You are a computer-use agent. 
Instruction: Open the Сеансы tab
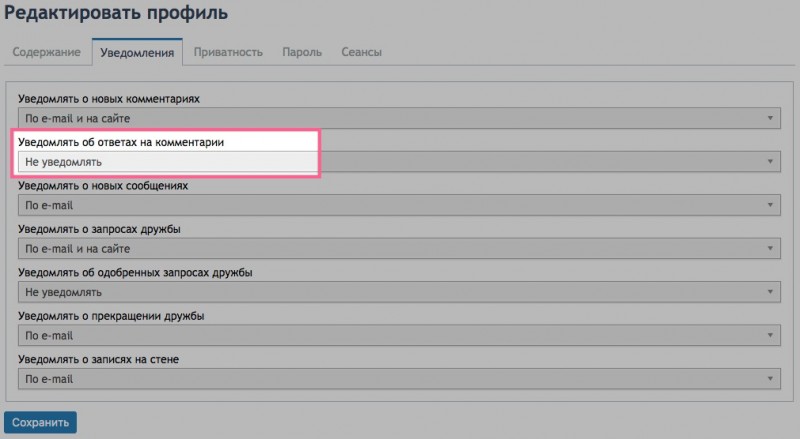pos(361,52)
